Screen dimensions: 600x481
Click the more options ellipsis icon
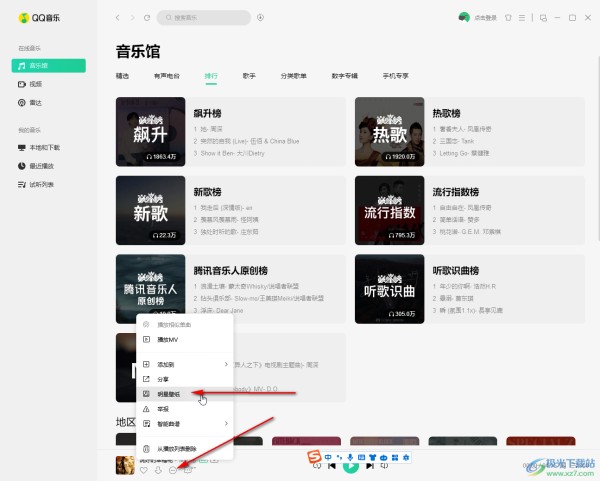(x=173, y=470)
